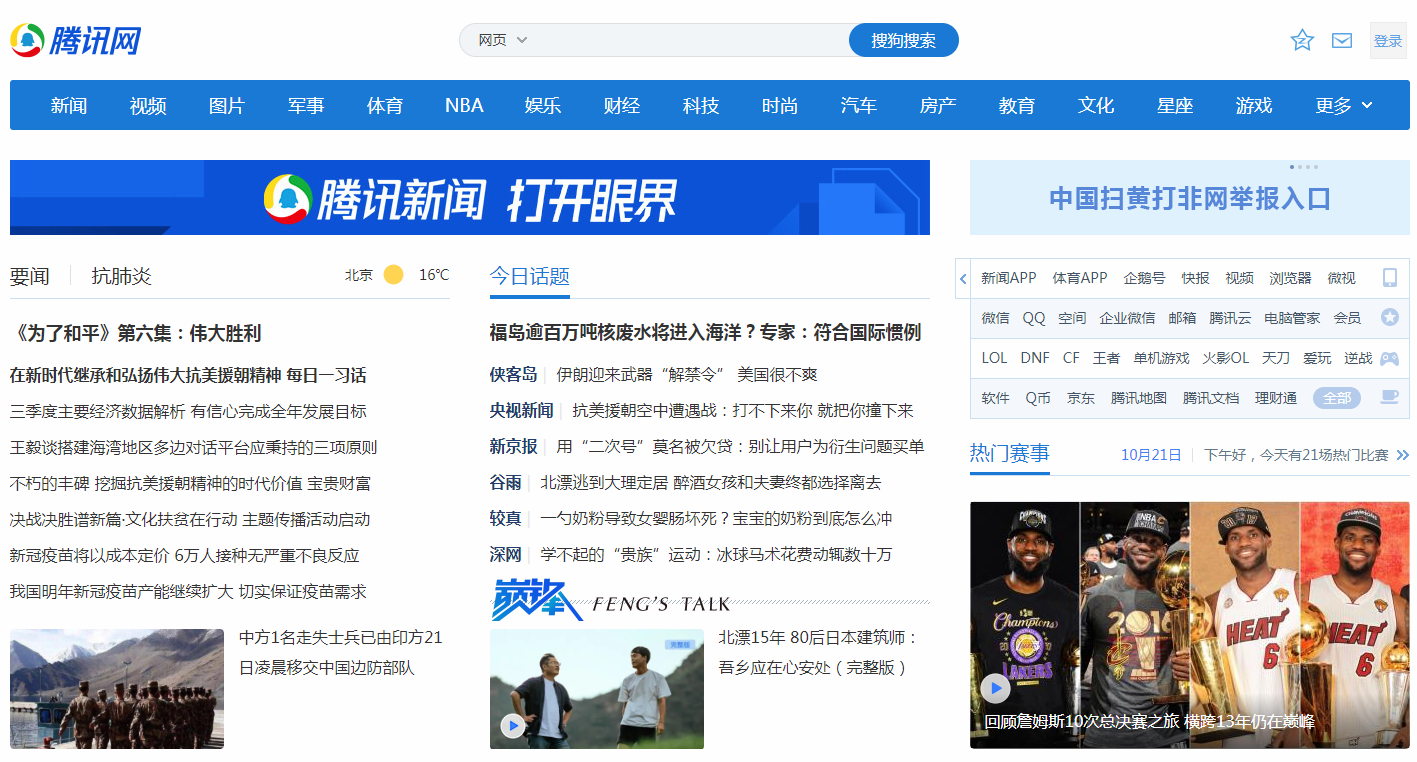Viewport: 1417px width, 762px height.
Task: Switch to the 要闻 tab
Action: (30, 276)
